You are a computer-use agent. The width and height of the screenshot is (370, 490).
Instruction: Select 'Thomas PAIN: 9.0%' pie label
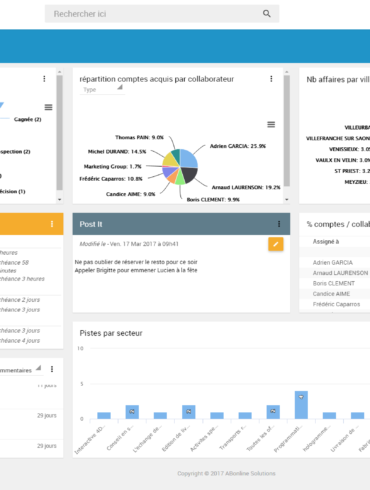click(139, 137)
